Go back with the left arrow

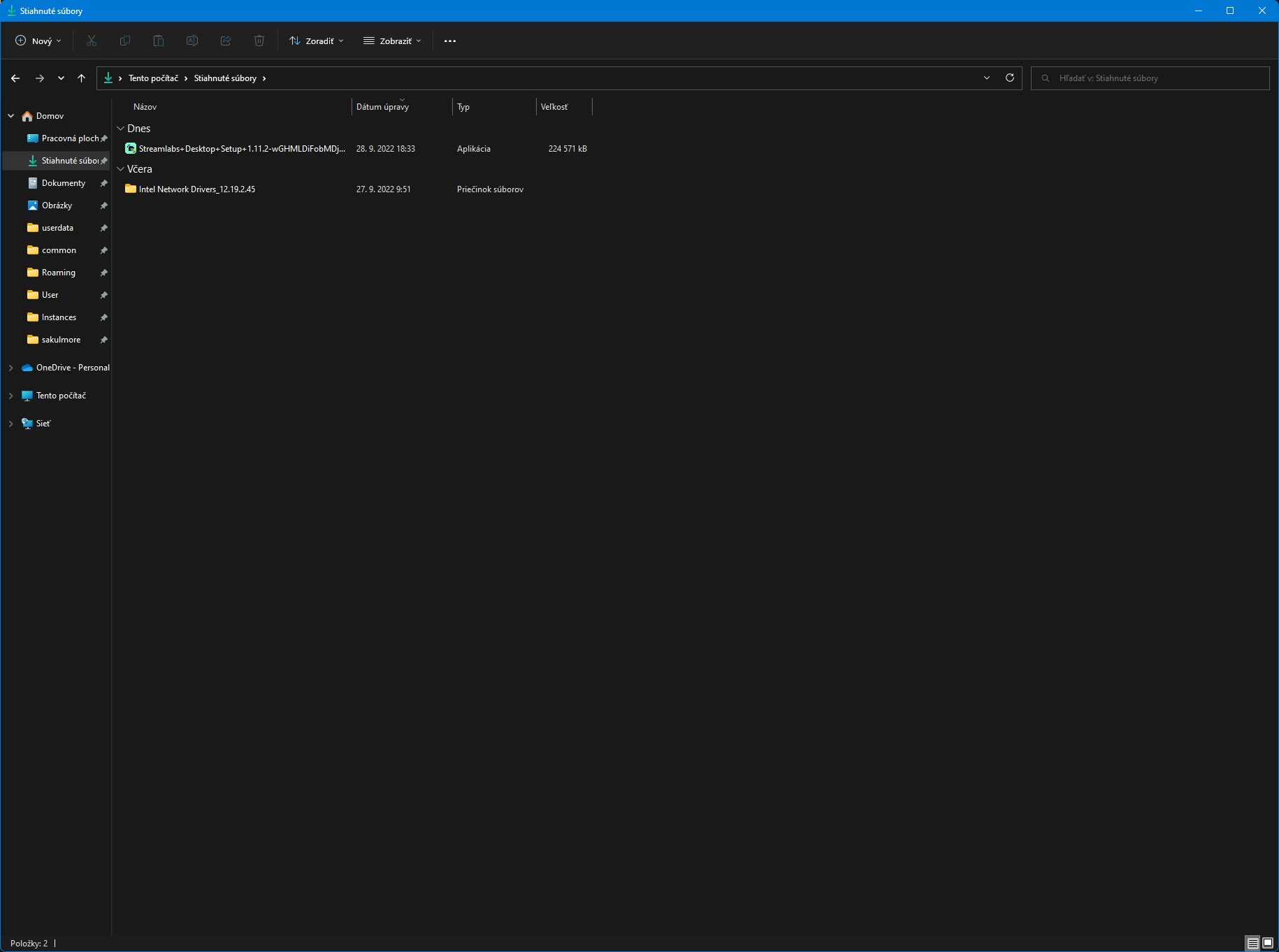tap(15, 78)
